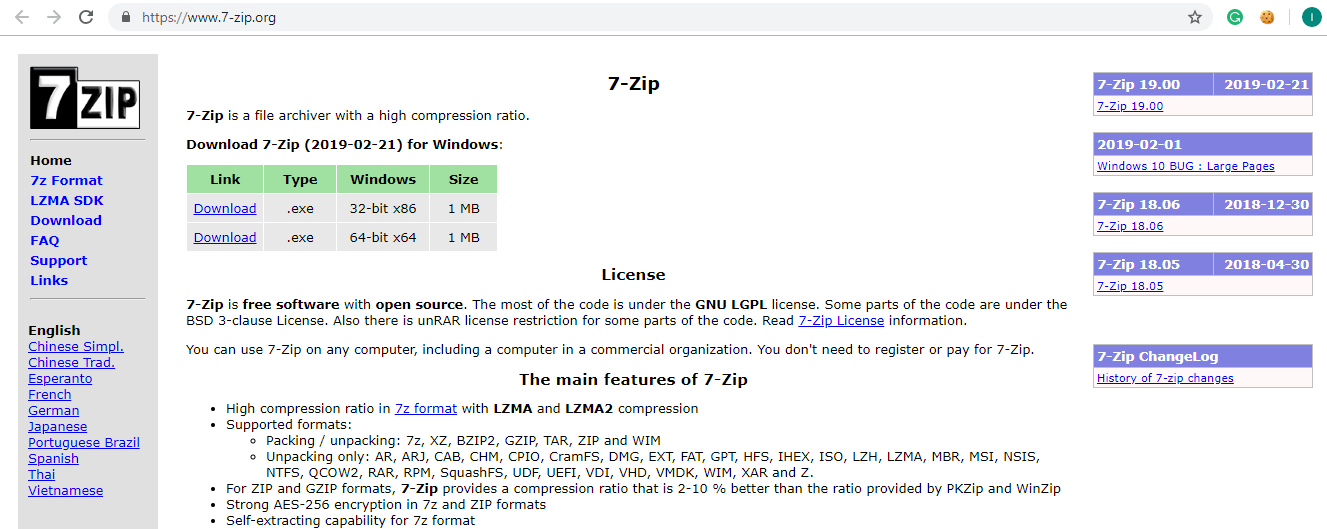
Task: Switch language to German
Action: (54, 411)
